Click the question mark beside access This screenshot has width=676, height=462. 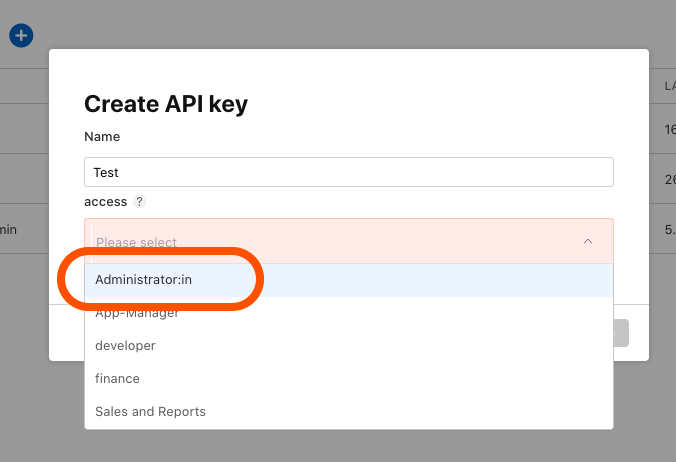[140, 202]
